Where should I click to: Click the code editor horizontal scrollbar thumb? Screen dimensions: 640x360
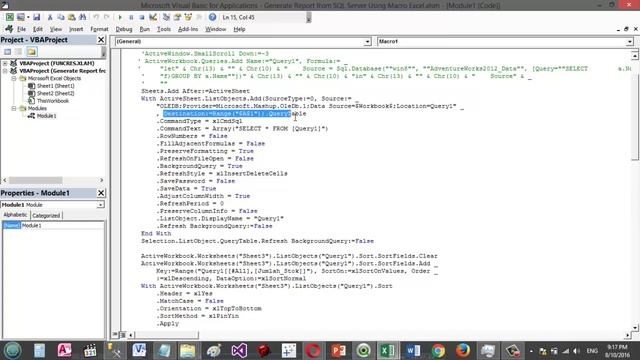click(x=167, y=335)
